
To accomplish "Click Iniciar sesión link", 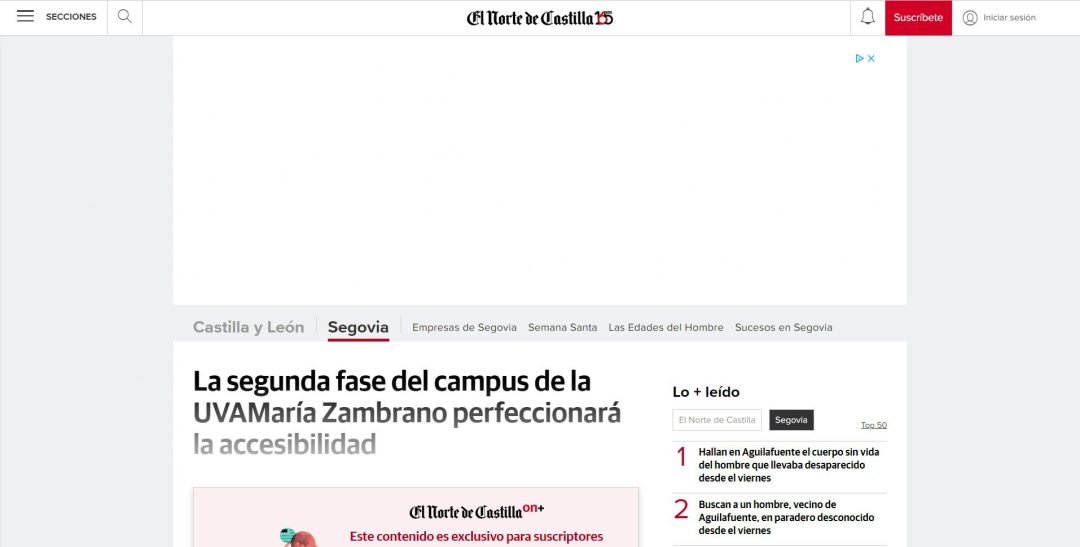I will click(x=1009, y=18).
